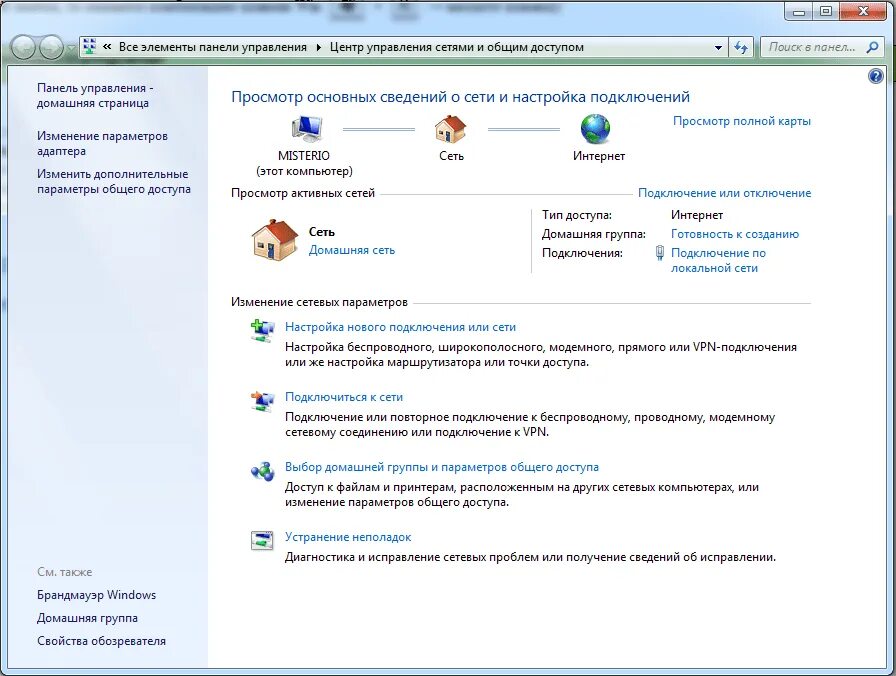This screenshot has width=896, height=676.
Task: Click the MISTERIO computer icon
Action: point(307,129)
